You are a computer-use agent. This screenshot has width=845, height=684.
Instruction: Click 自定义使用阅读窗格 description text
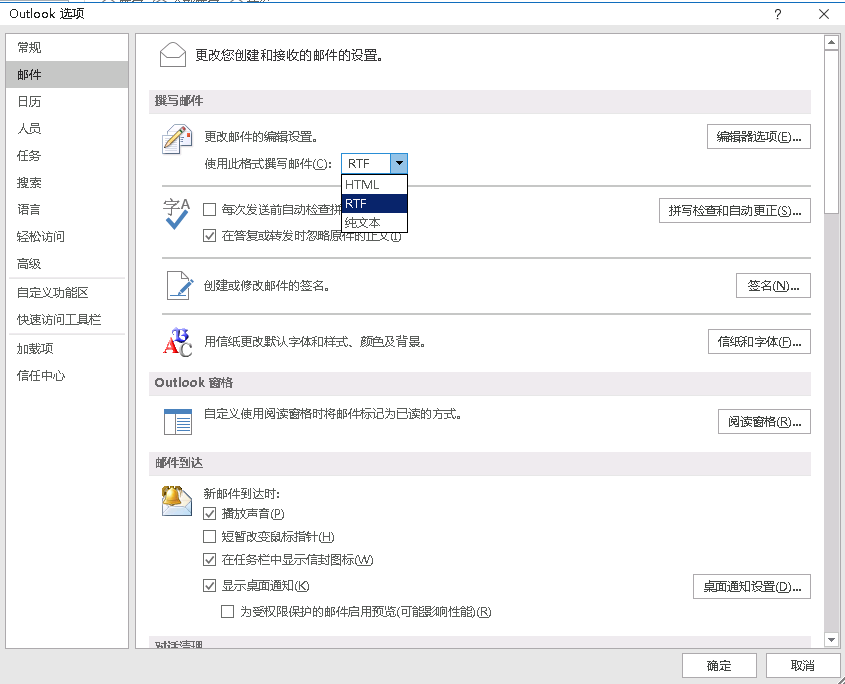[333, 414]
